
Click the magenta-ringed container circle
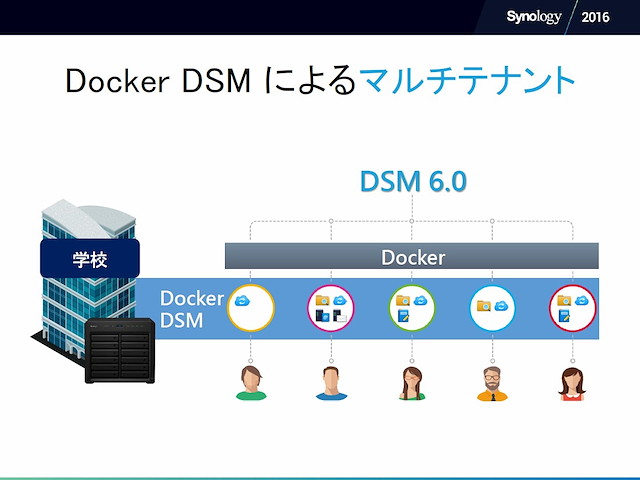(x=331, y=308)
